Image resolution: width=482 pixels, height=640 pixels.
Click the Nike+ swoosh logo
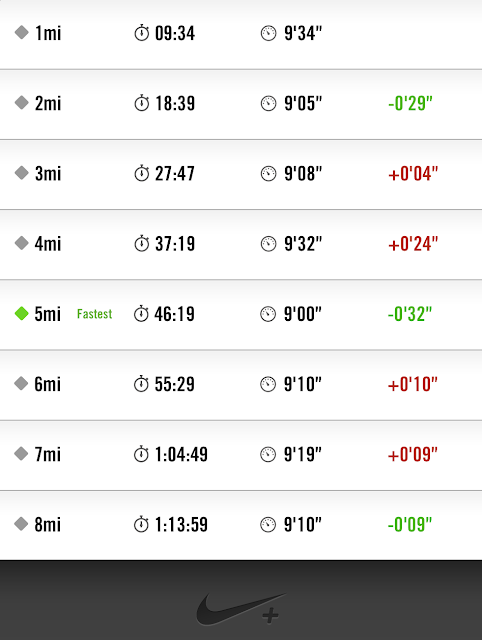(x=241, y=610)
